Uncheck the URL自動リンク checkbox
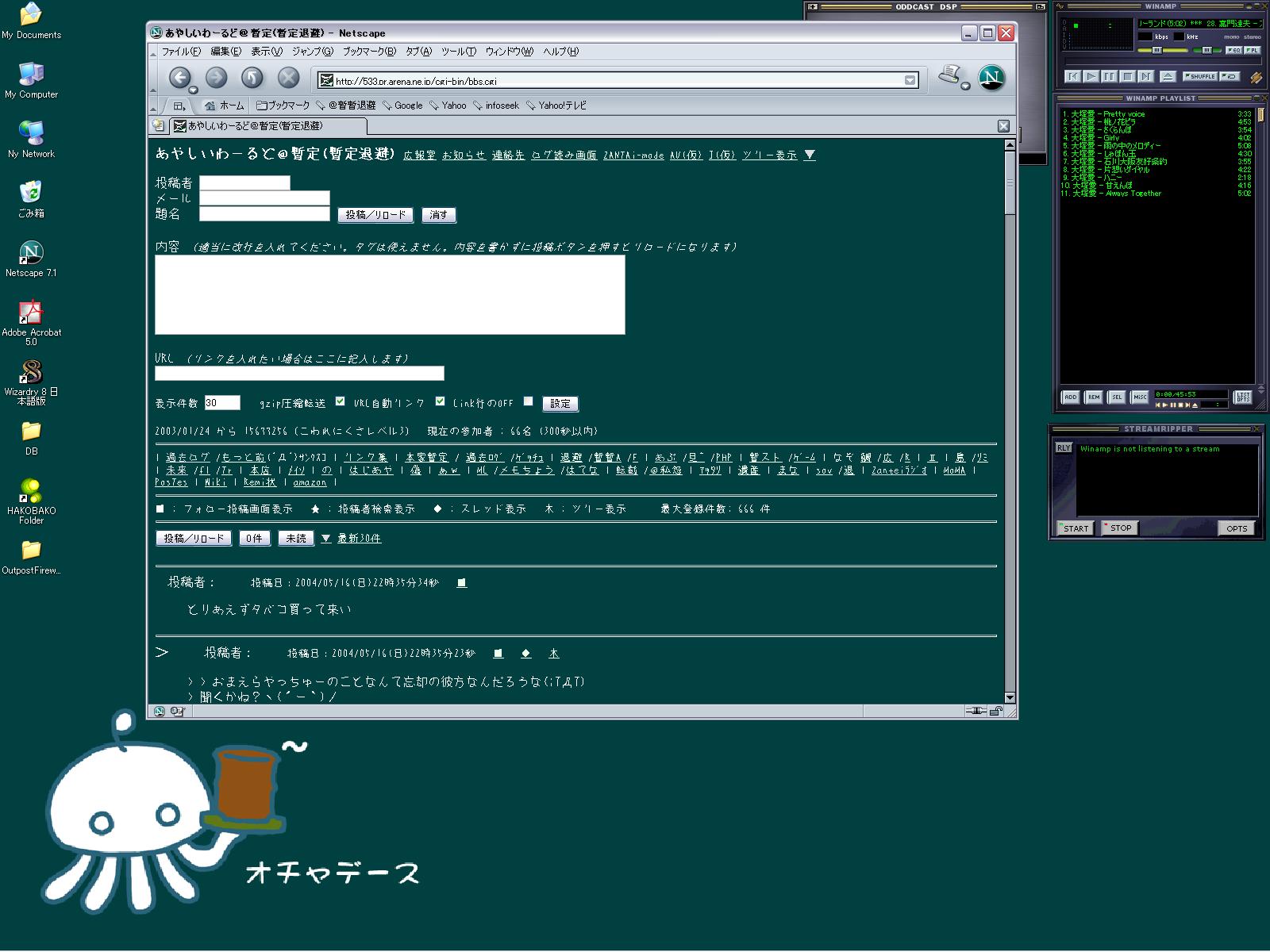 [x=440, y=401]
